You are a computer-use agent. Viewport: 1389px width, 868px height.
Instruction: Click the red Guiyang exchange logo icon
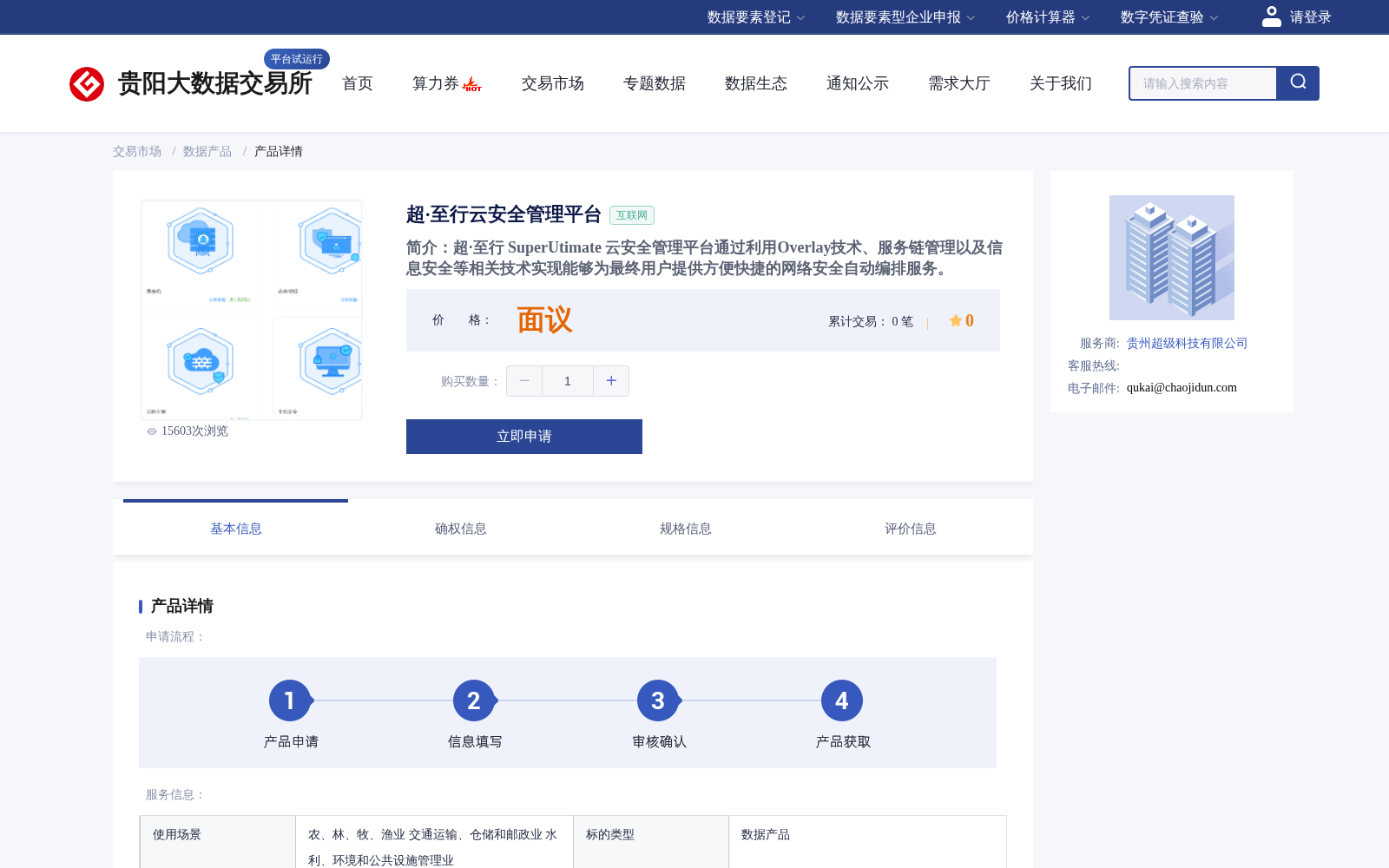pos(87,84)
